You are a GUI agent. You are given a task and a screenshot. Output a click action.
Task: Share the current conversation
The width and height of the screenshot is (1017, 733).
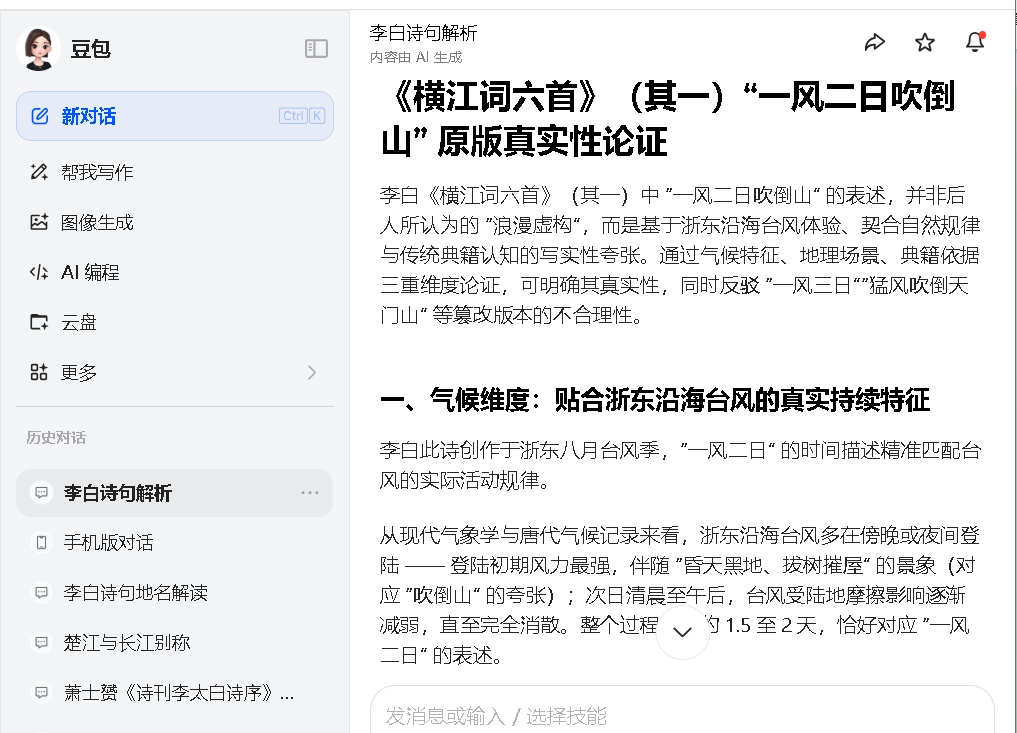pos(876,42)
